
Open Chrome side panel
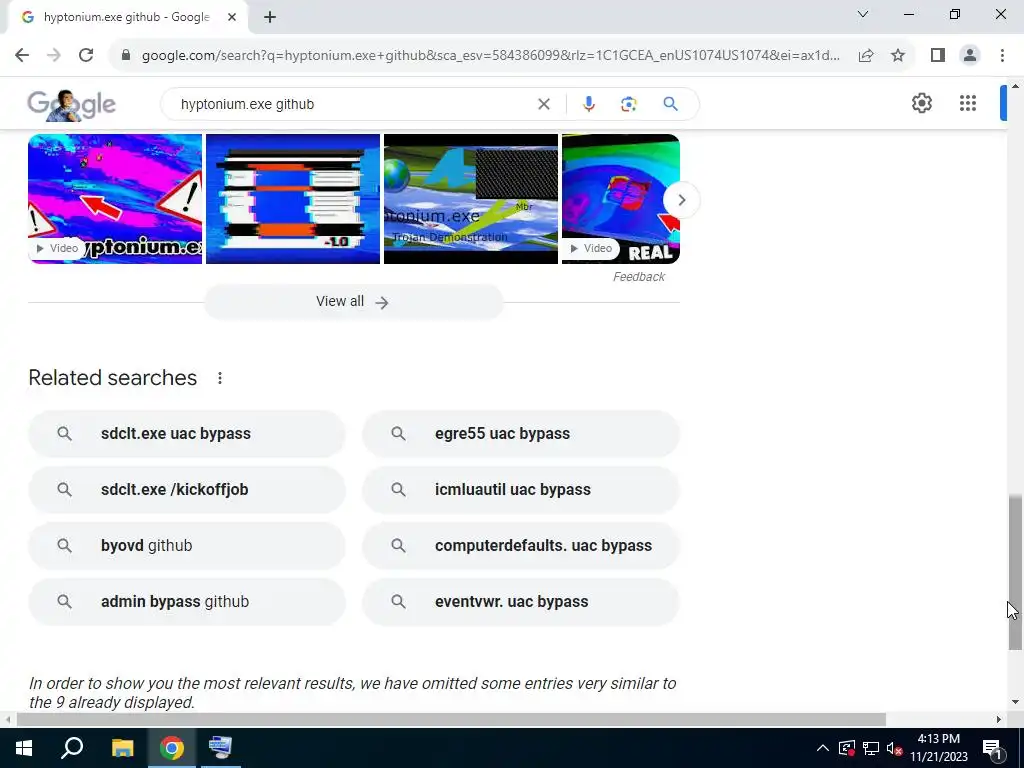click(x=938, y=56)
